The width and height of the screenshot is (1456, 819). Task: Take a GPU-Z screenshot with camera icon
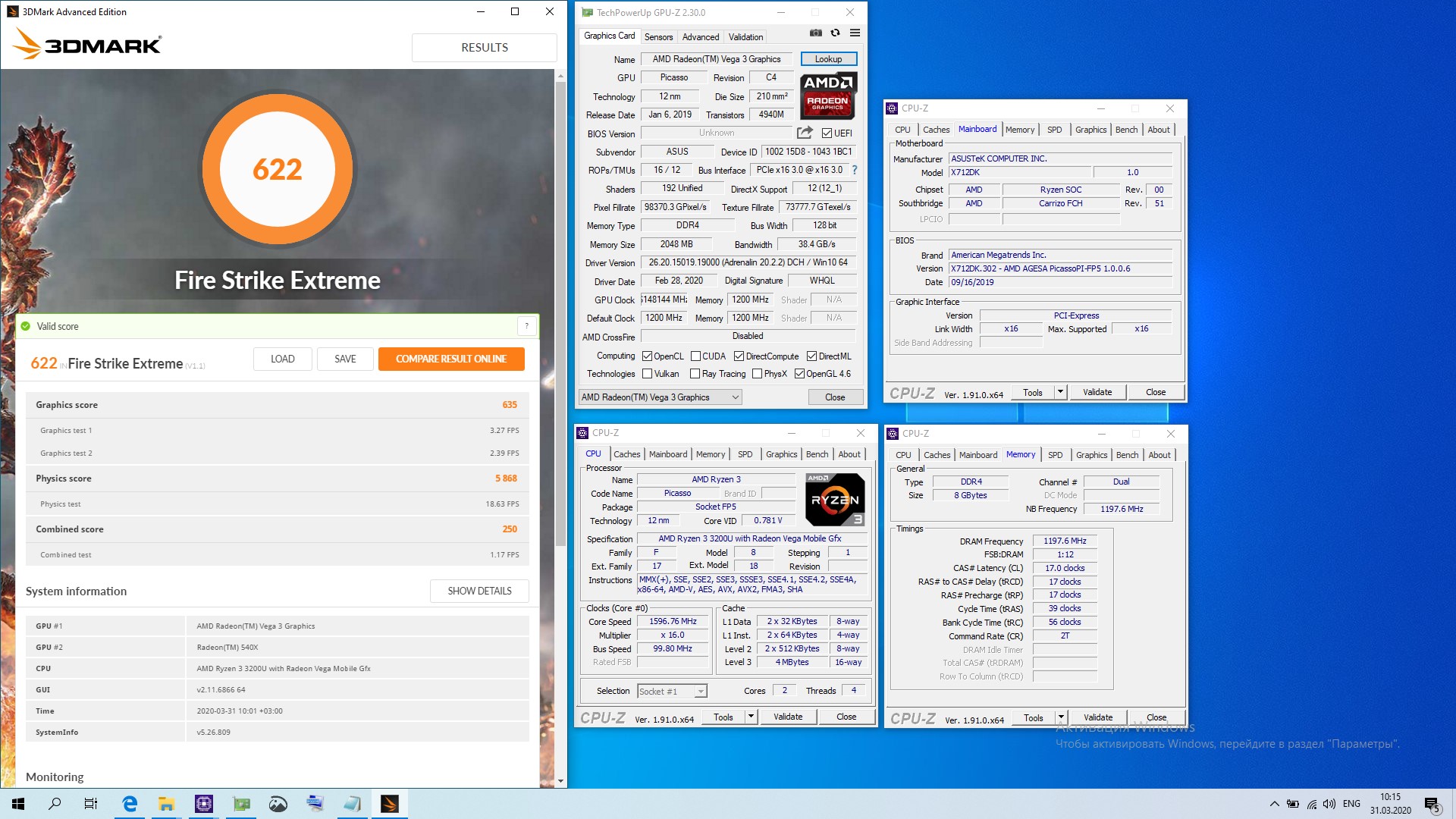[x=816, y=33]
